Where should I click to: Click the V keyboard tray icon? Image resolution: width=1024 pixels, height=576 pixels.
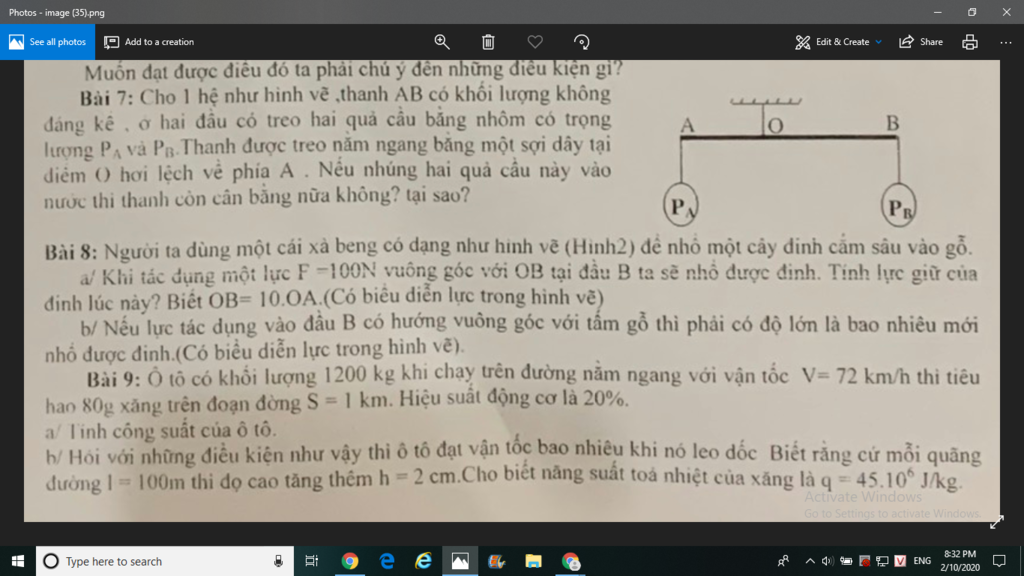[x=900, y=561]
